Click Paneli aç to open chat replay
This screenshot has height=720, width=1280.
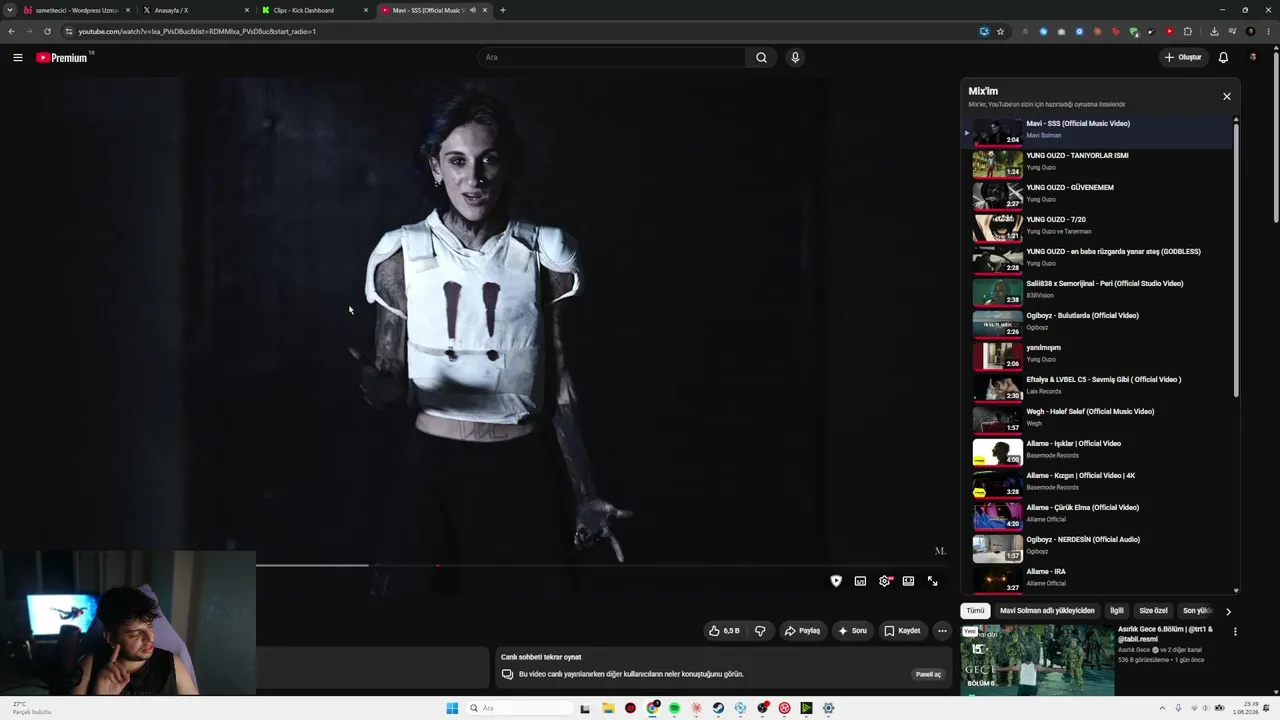pyautogui.click(x=928, y=674)
